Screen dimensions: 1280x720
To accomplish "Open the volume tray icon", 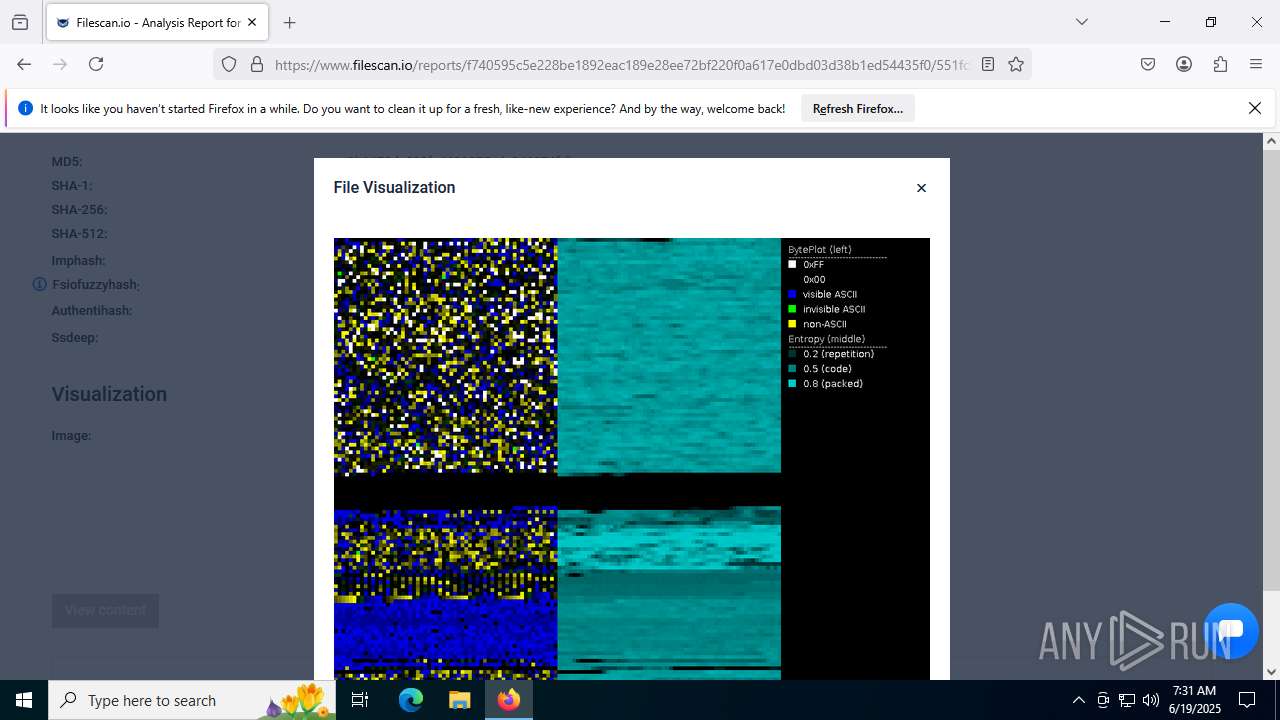I will [x=1151, y=700].
